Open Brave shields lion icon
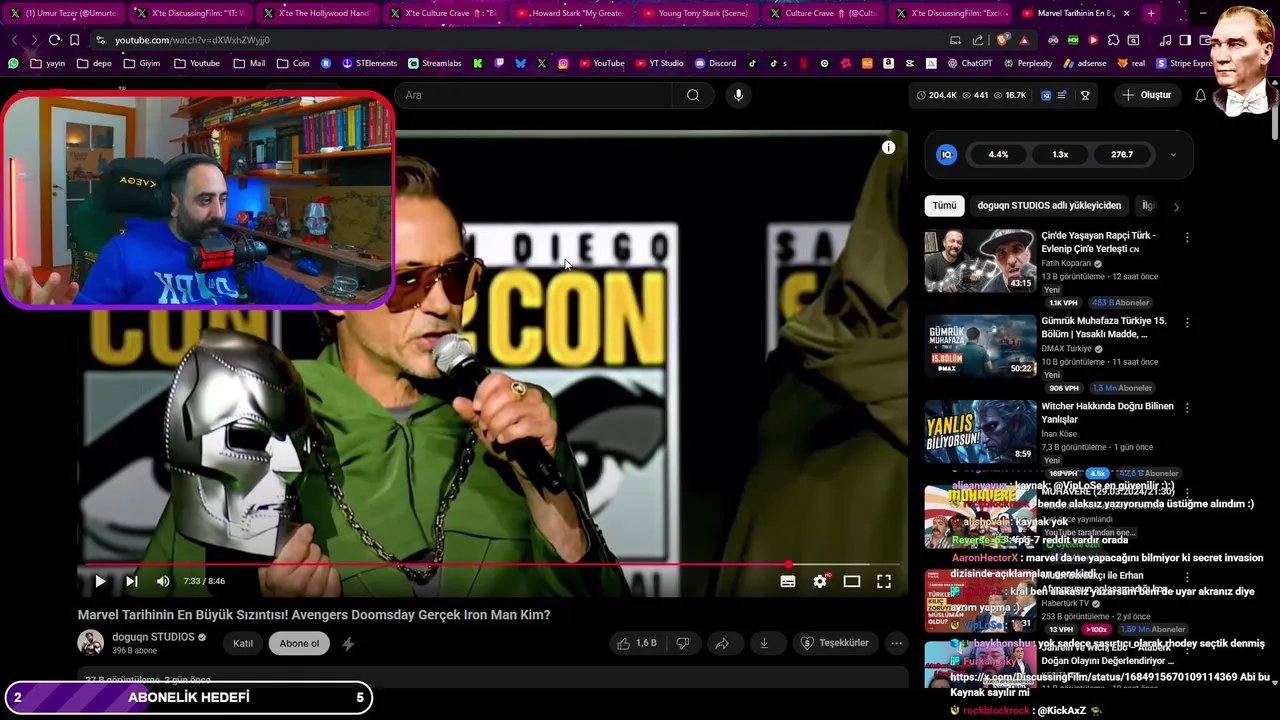 pyautogui.click(x=1002, y=40)
